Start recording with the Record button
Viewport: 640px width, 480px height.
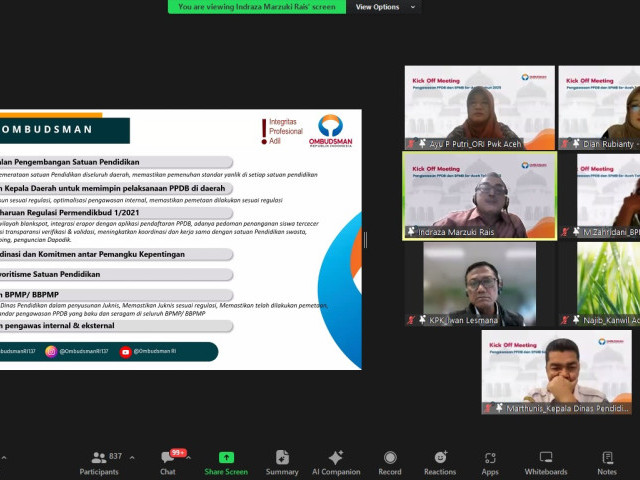[390, 462]
